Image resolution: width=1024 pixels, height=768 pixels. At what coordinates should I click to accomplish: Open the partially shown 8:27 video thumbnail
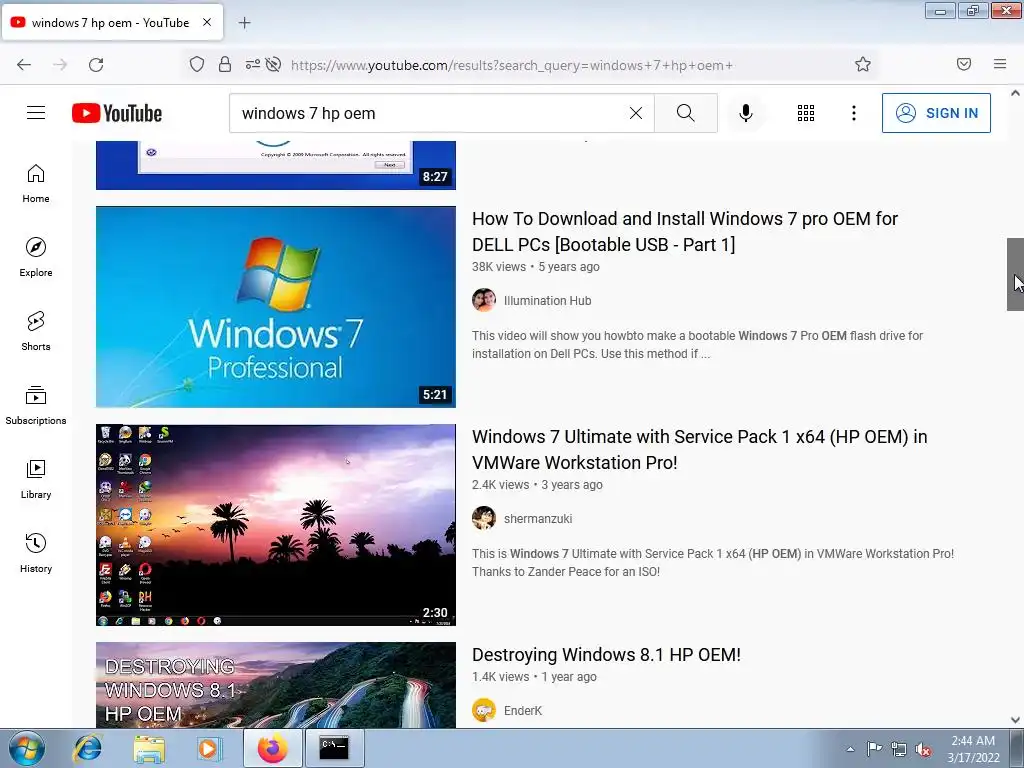(276, 165)
